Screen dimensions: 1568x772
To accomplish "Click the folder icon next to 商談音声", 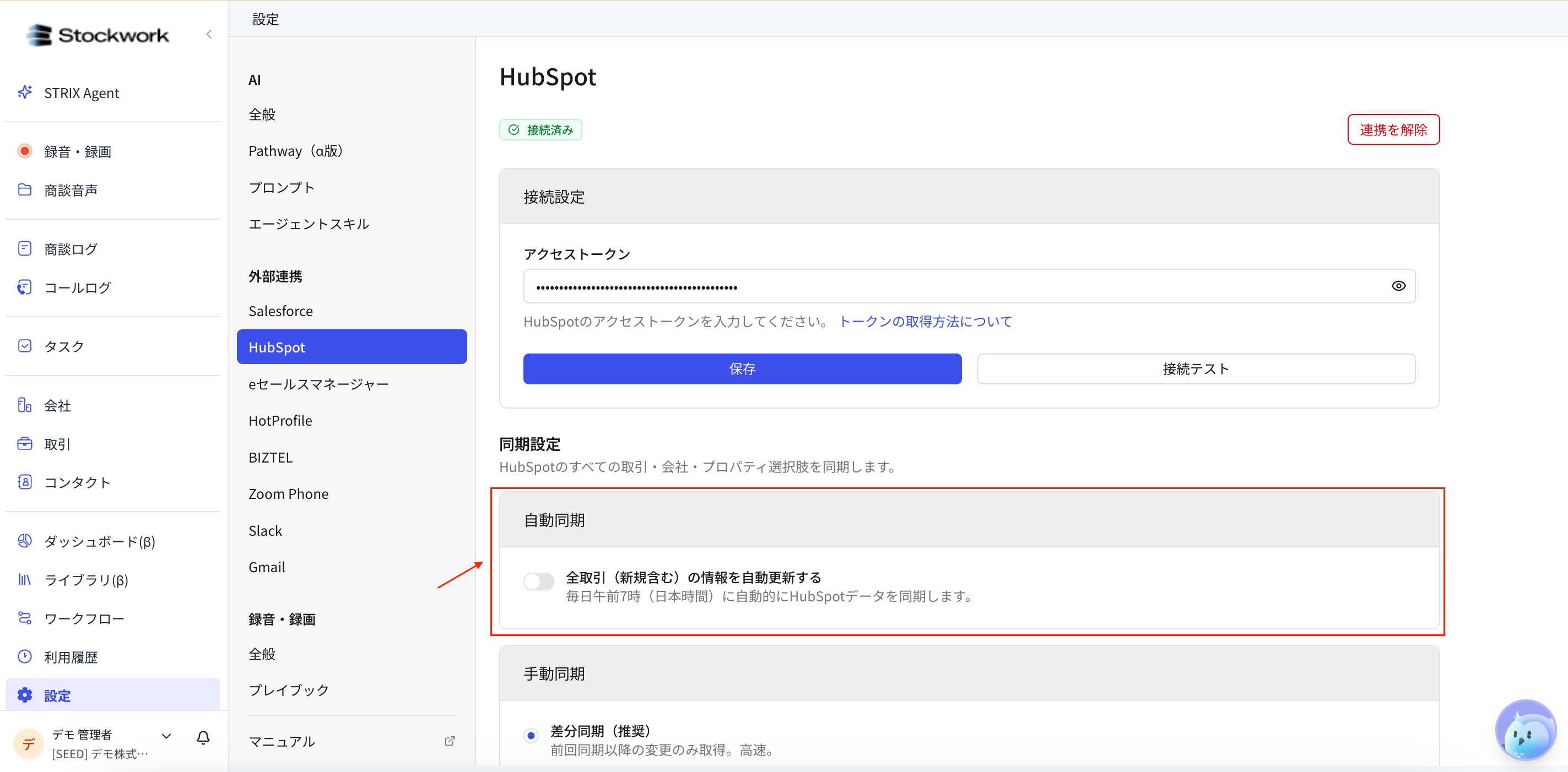I will pos(24,190).
